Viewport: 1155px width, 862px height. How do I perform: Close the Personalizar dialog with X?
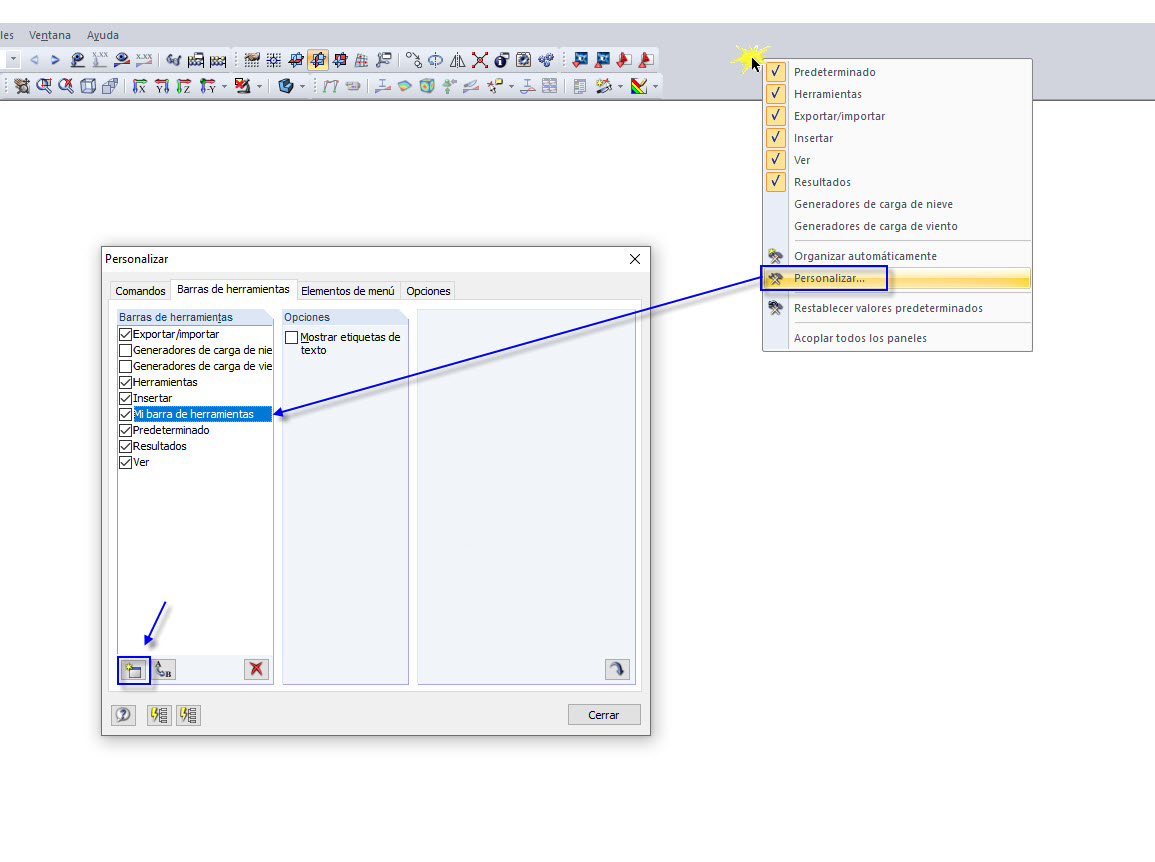(x=635, y=259)
